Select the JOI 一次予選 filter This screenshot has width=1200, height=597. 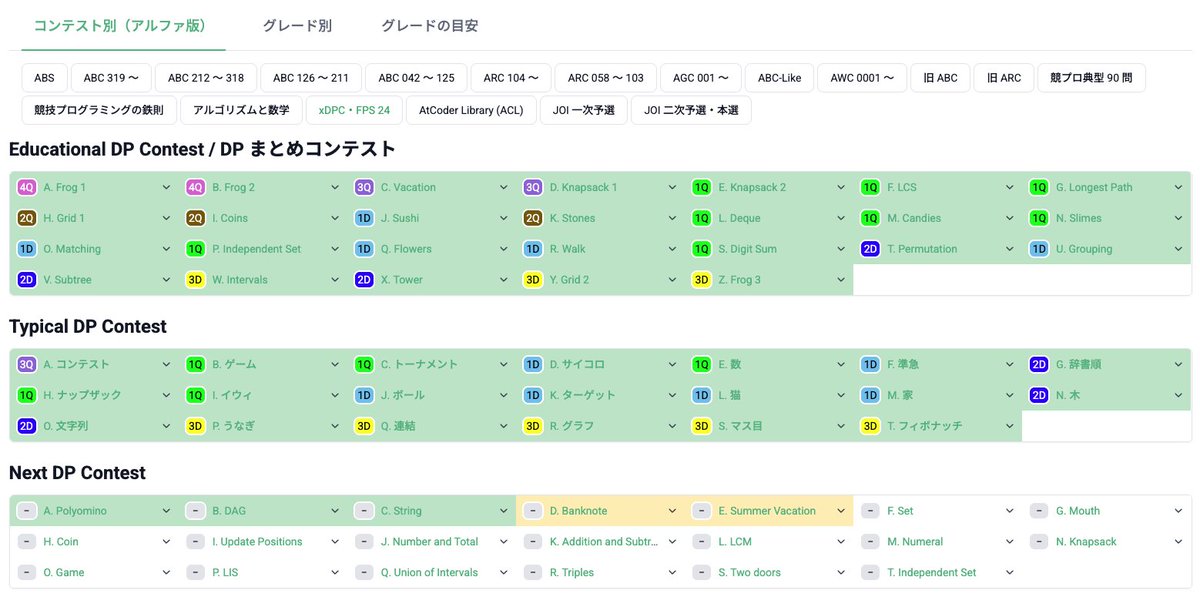coord(584,110)
